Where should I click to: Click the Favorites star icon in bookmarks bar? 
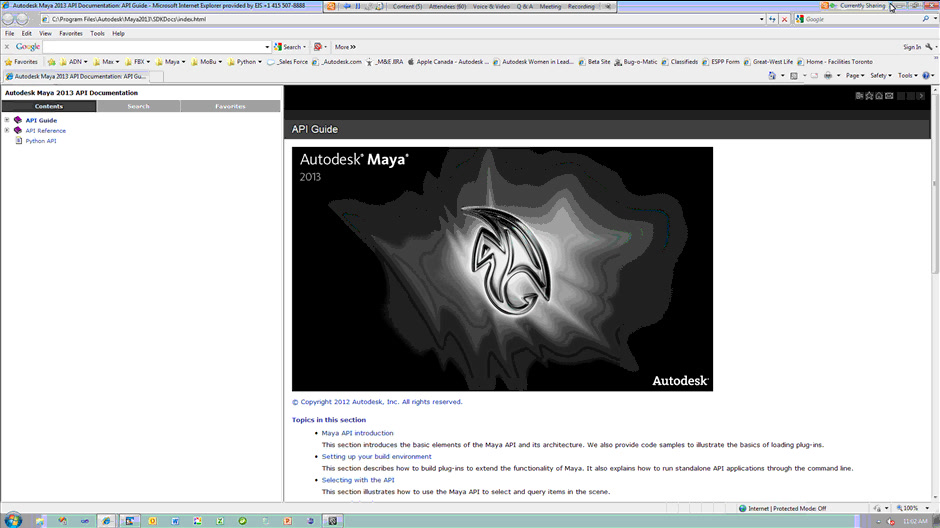[x=8, y=62]
